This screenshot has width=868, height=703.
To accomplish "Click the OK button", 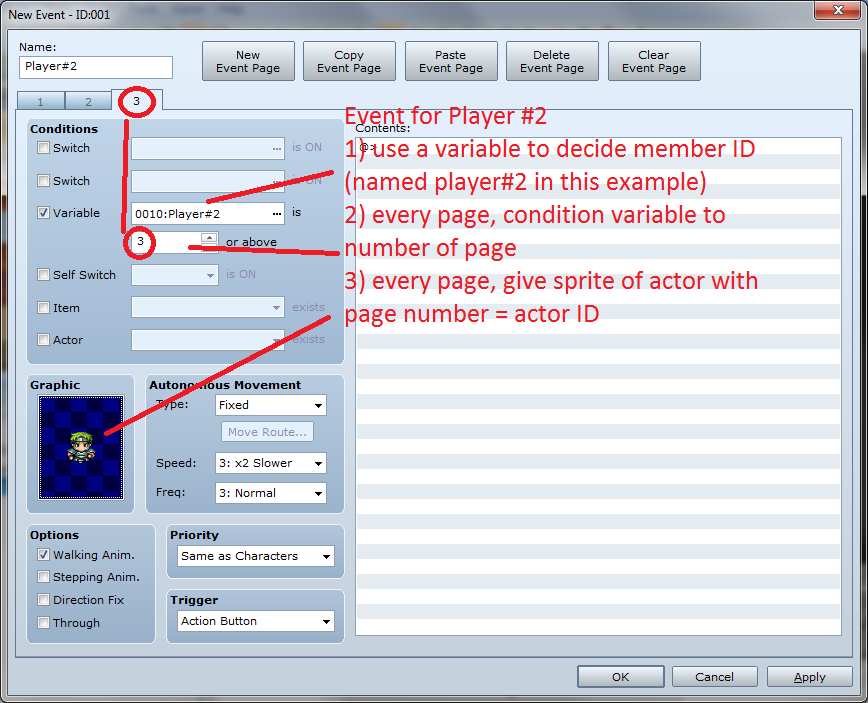I will tap(620, 677).
